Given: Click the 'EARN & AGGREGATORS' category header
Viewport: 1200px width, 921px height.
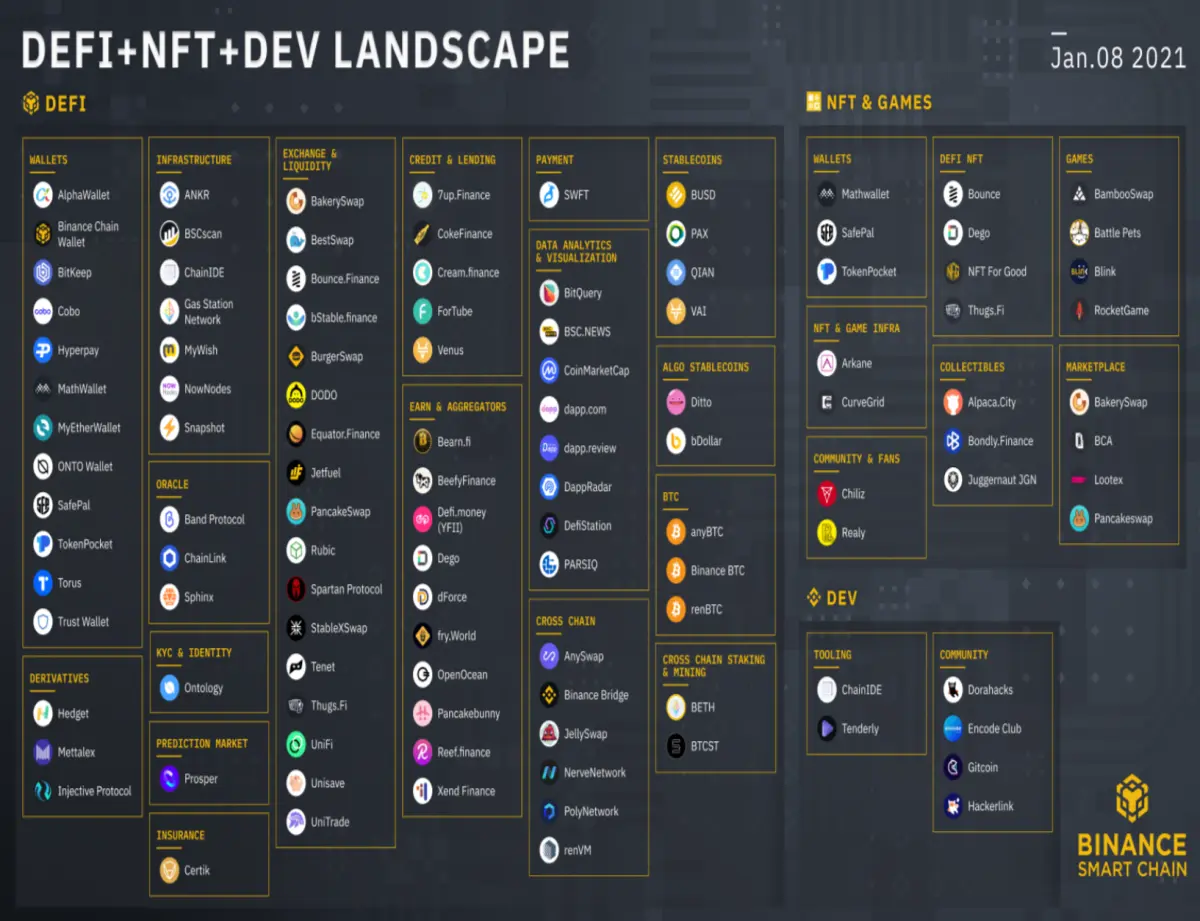Looking at the screenshot, I should [458, 407].
